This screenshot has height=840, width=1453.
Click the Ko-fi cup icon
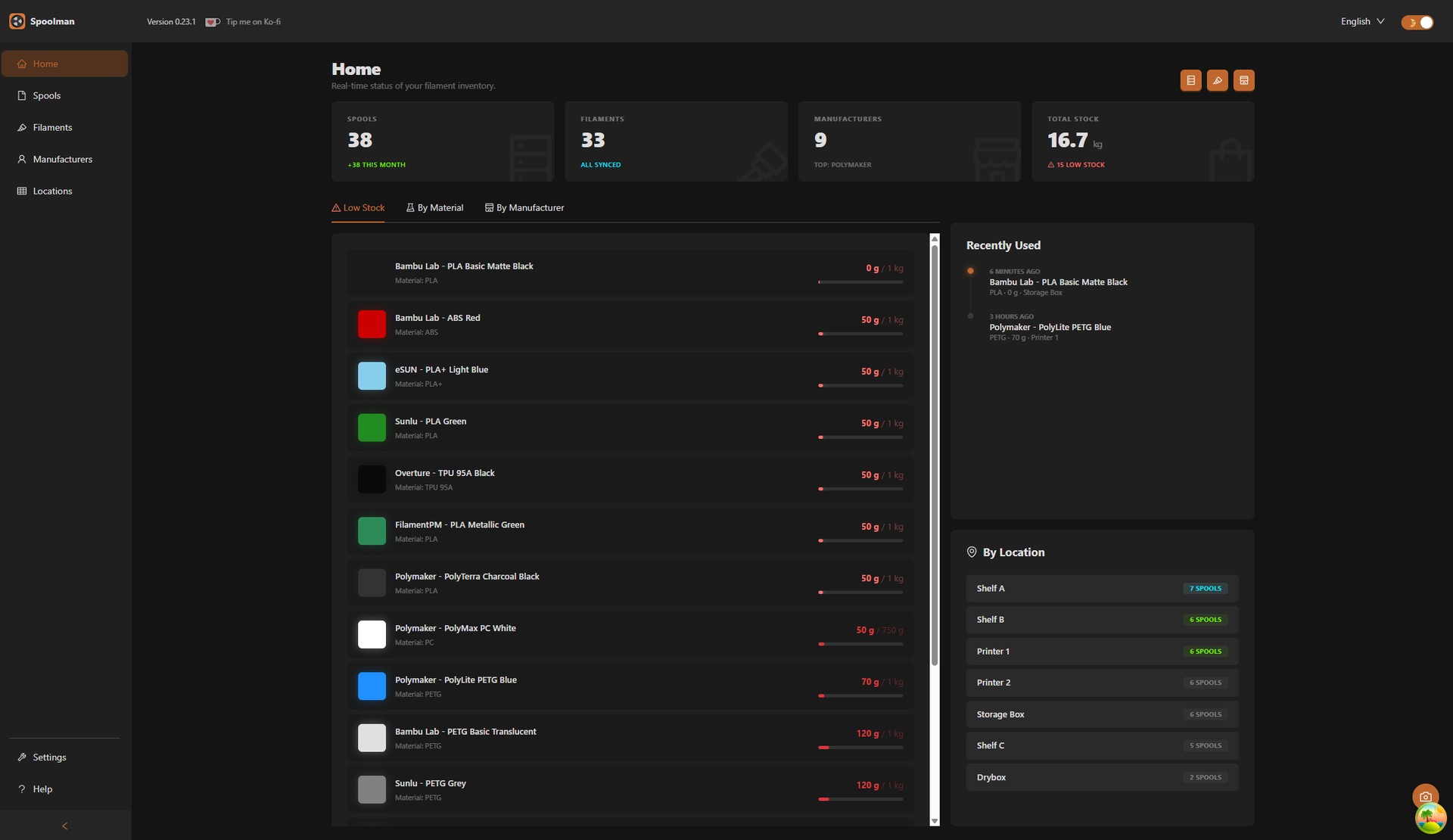(213, 22)
